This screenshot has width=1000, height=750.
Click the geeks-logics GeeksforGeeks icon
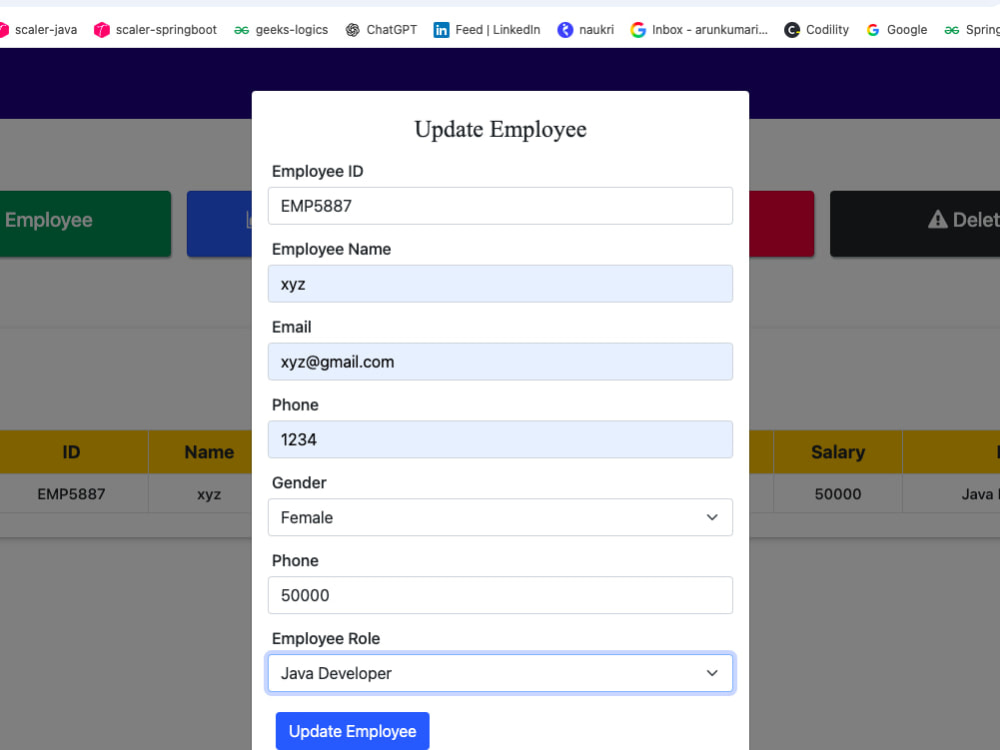241,30
